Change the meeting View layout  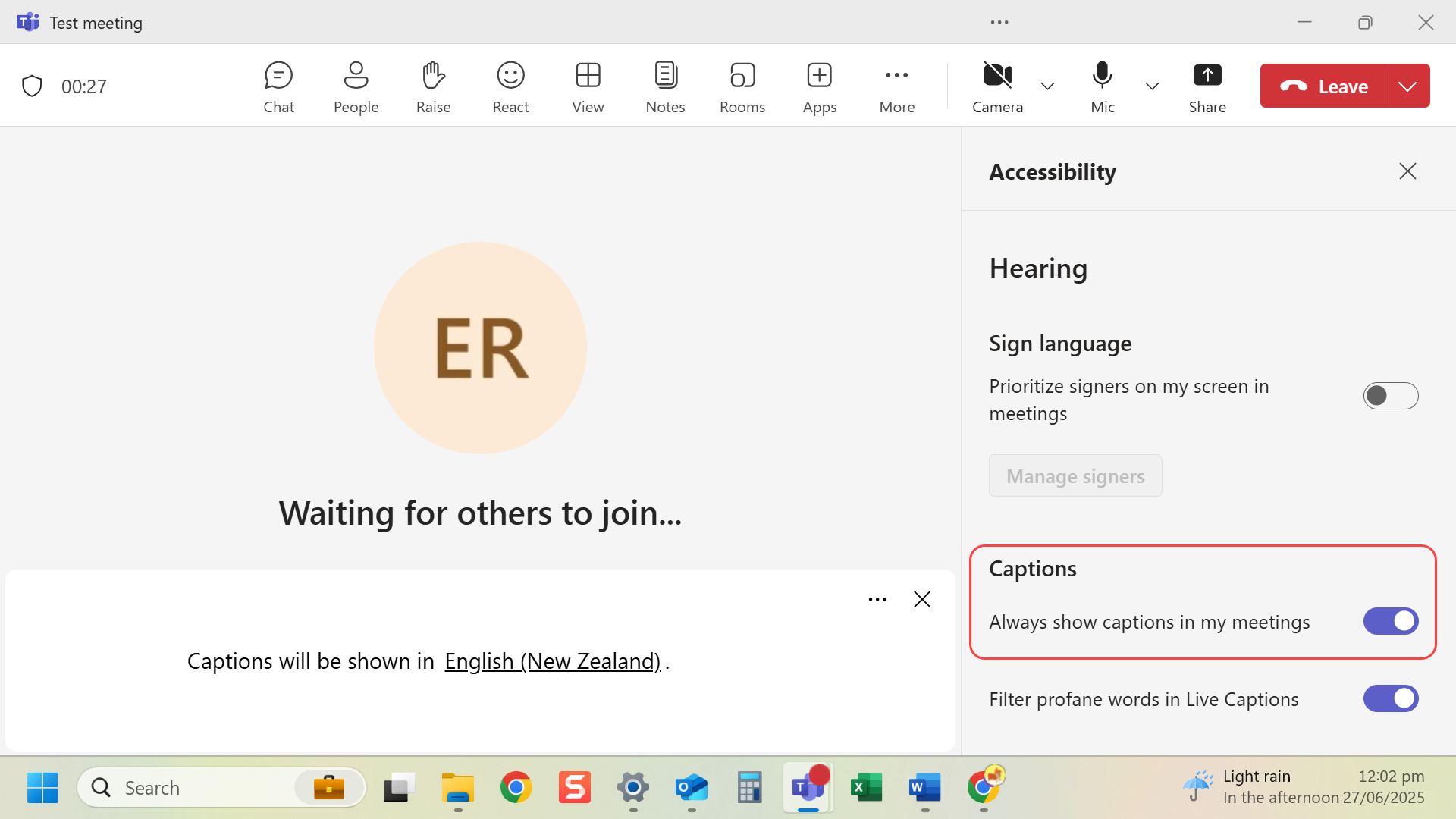(588, 87)
